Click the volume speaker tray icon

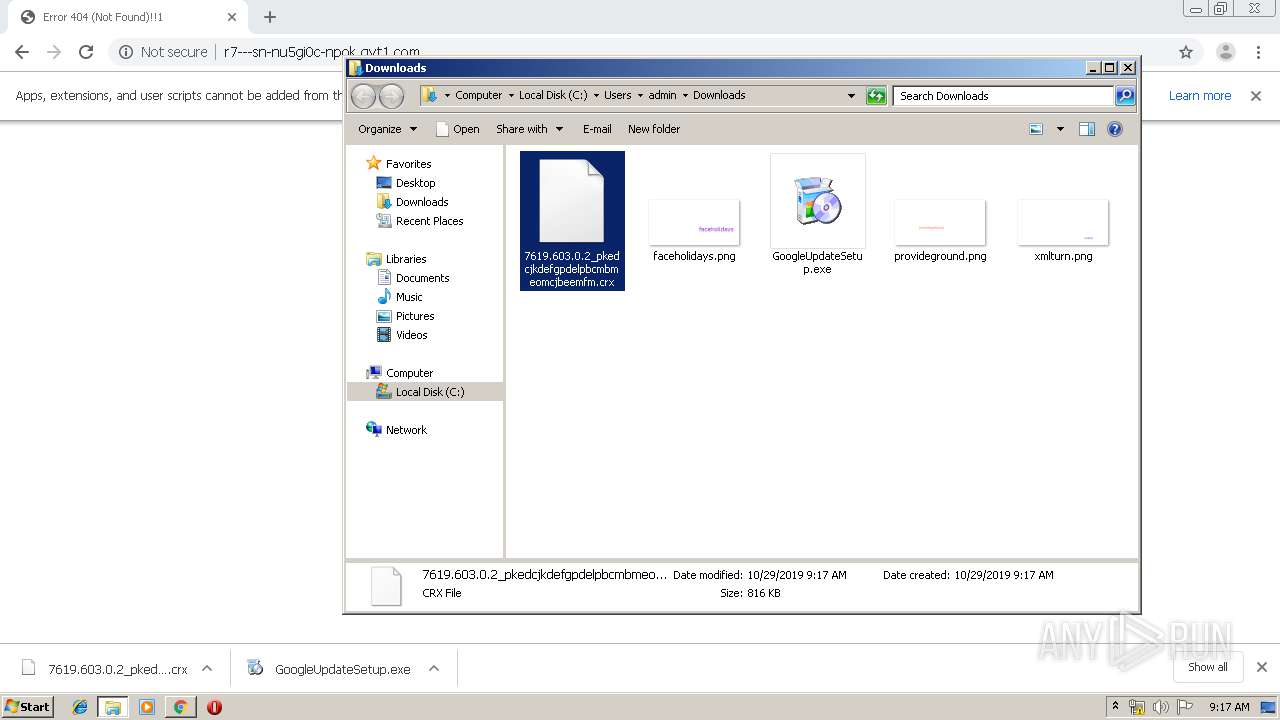[x=1160, y=707]
